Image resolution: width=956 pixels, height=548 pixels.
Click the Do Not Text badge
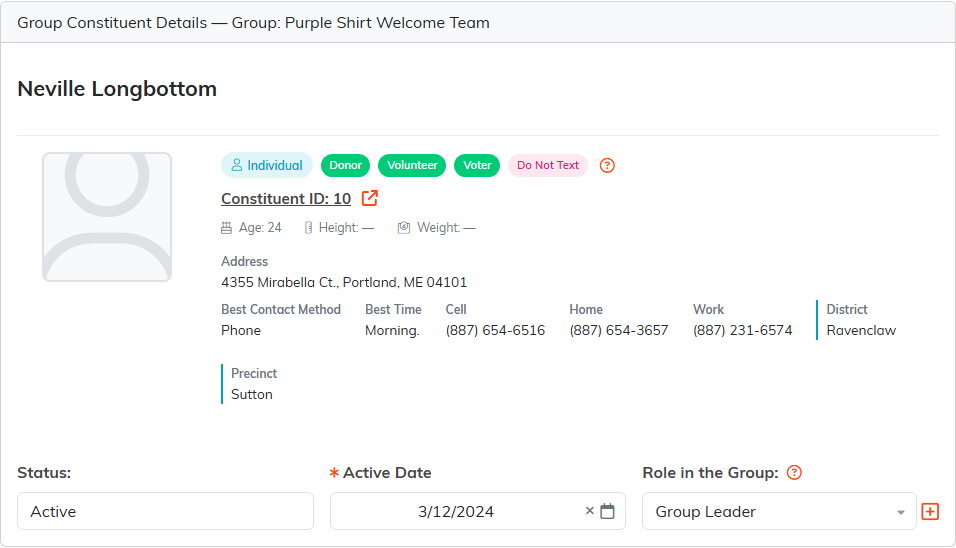[548, 165]
